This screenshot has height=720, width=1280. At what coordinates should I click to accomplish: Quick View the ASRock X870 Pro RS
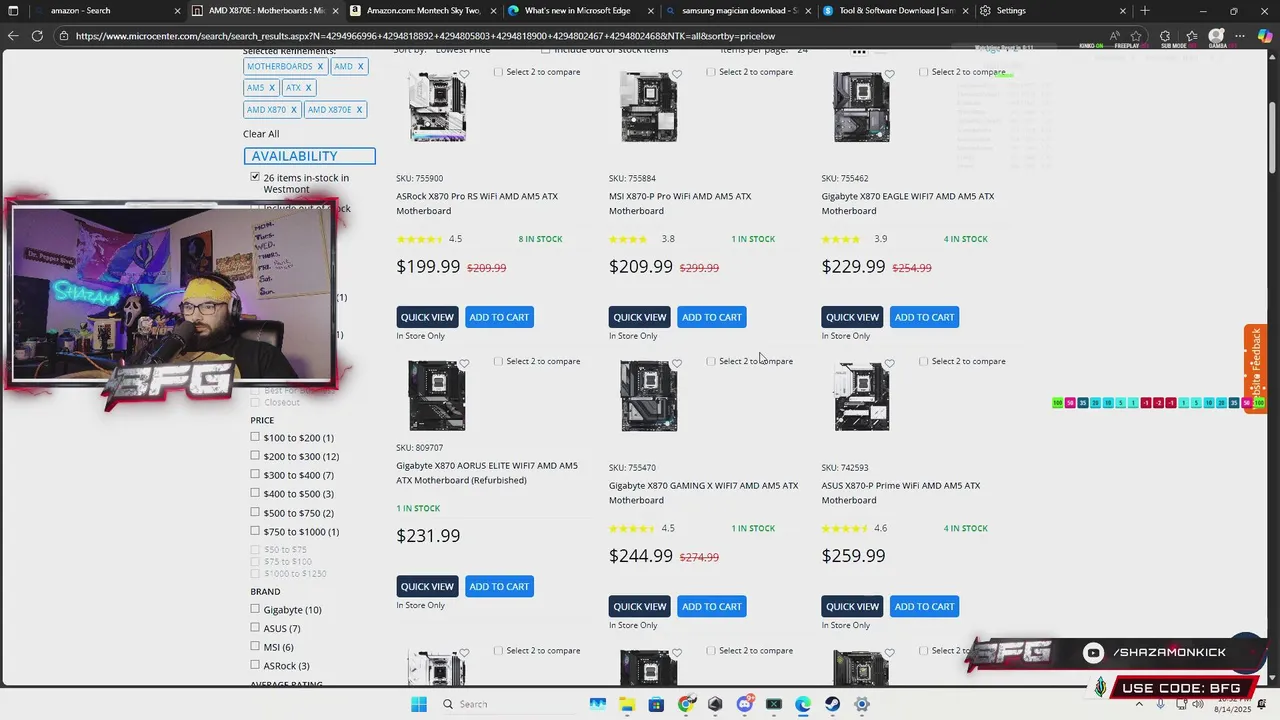[427, 317]
